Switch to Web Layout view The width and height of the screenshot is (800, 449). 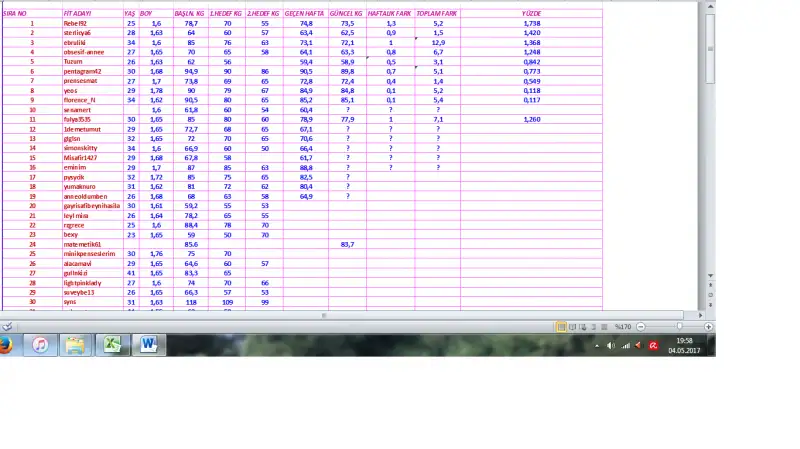pos(584,327)
